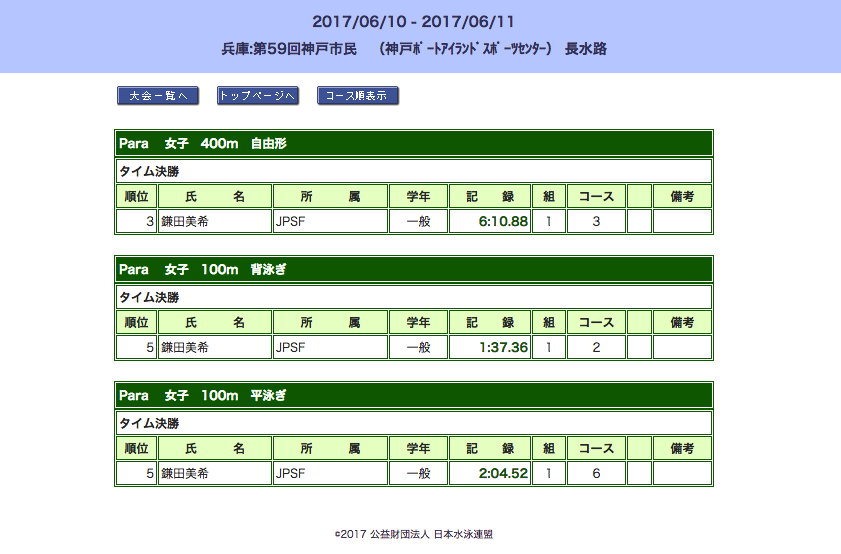Click the 組 column header in 100m 背泳ぎ table
This screenshot has height=554, width=841.
(x=549, y=322)
